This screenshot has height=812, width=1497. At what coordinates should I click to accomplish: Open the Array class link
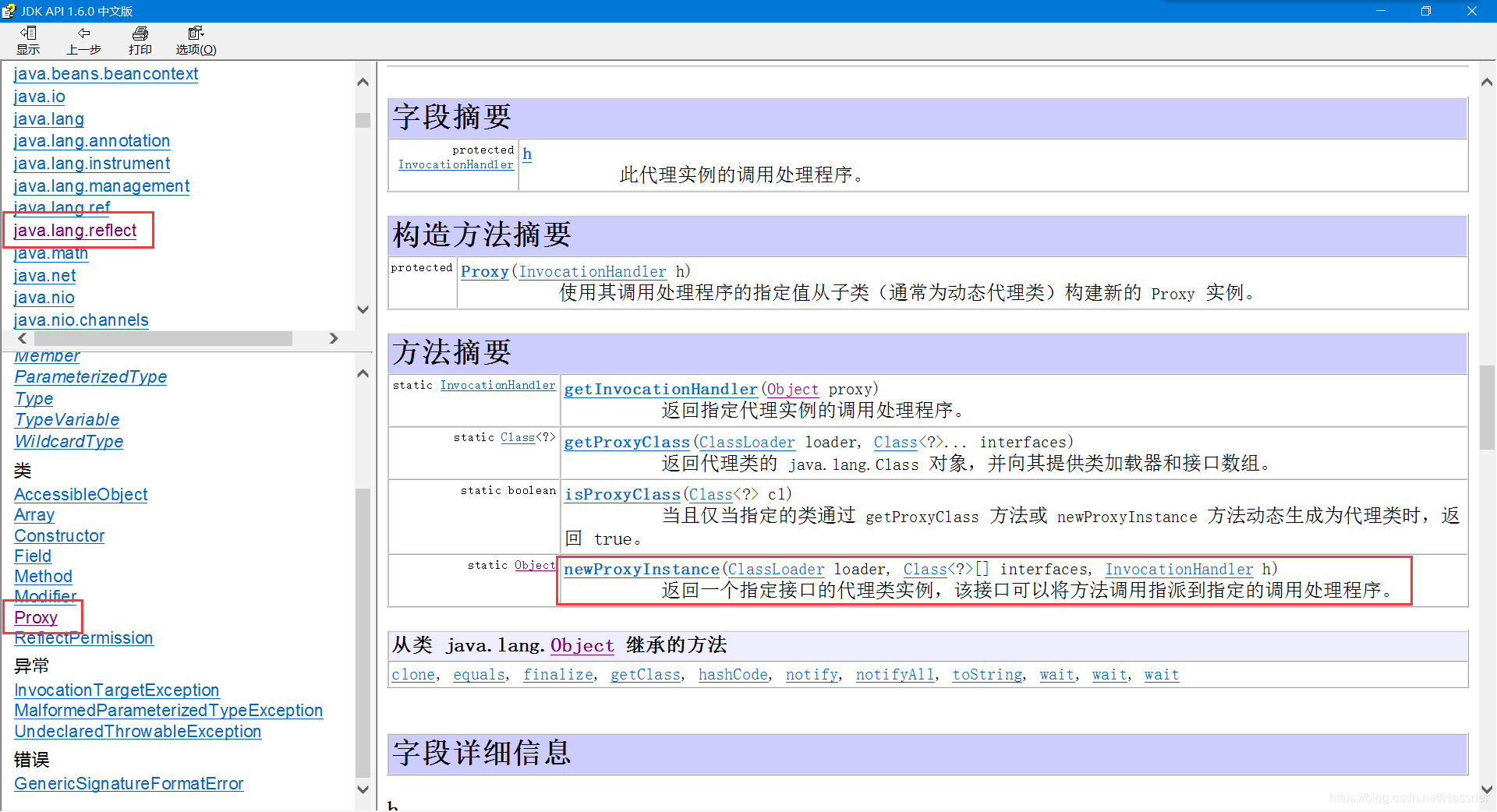[x=34, y=515]
